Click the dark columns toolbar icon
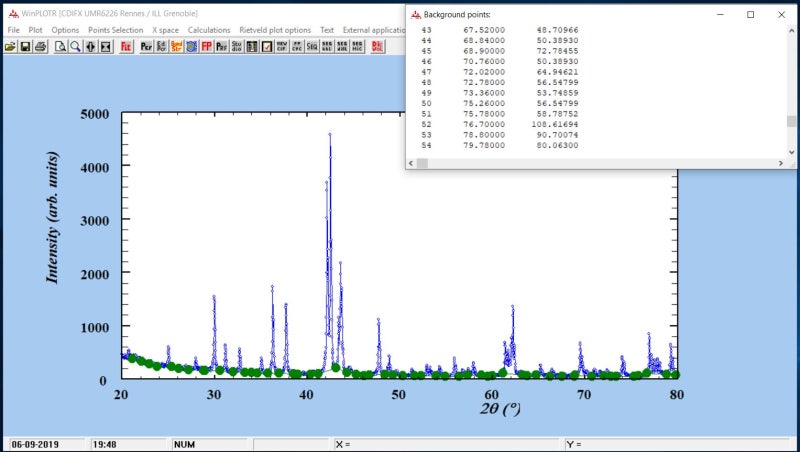The width and height of the screenshot is (800, 452). pos(252,46)
